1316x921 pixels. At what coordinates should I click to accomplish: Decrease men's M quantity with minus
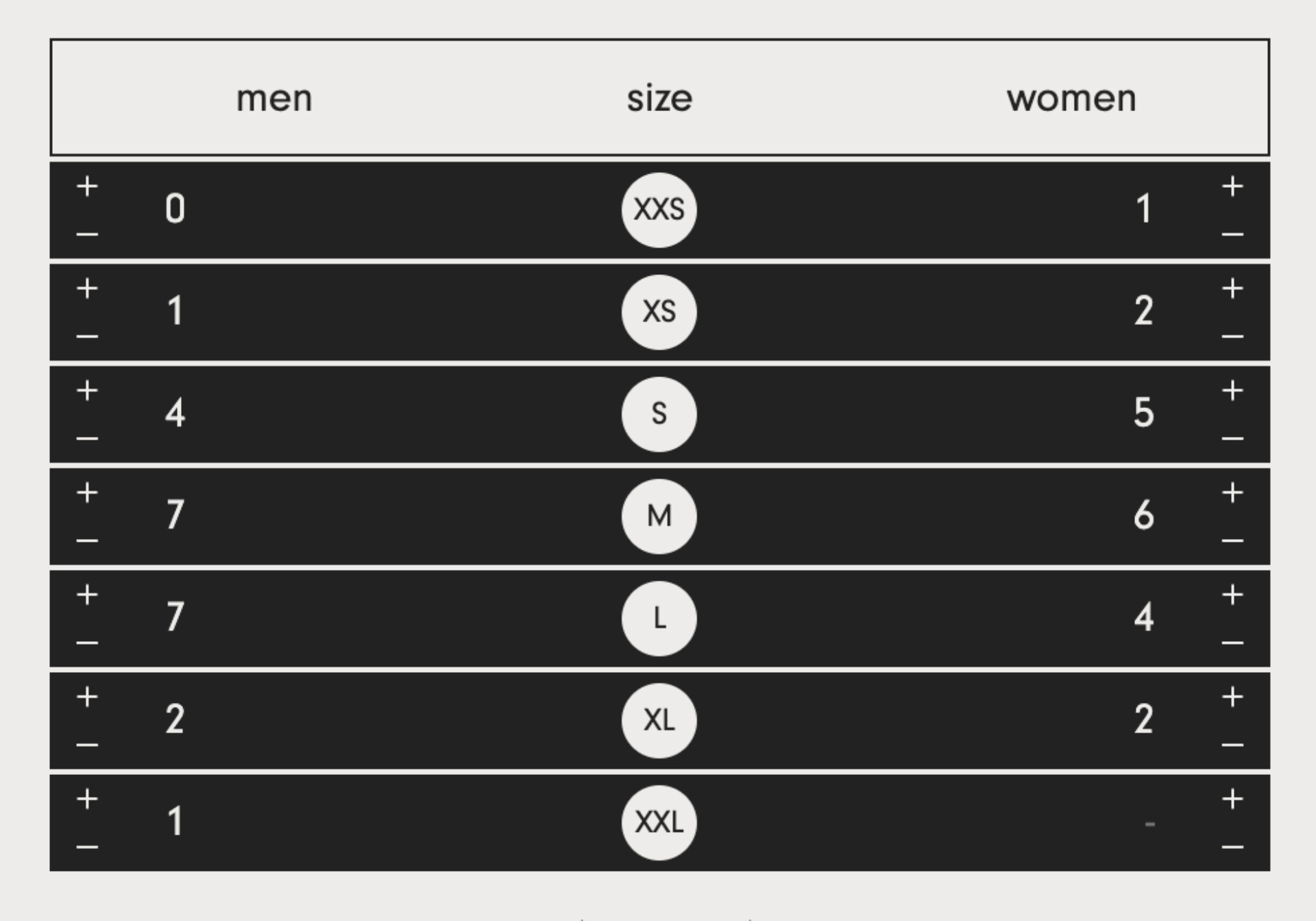point(87,541)
